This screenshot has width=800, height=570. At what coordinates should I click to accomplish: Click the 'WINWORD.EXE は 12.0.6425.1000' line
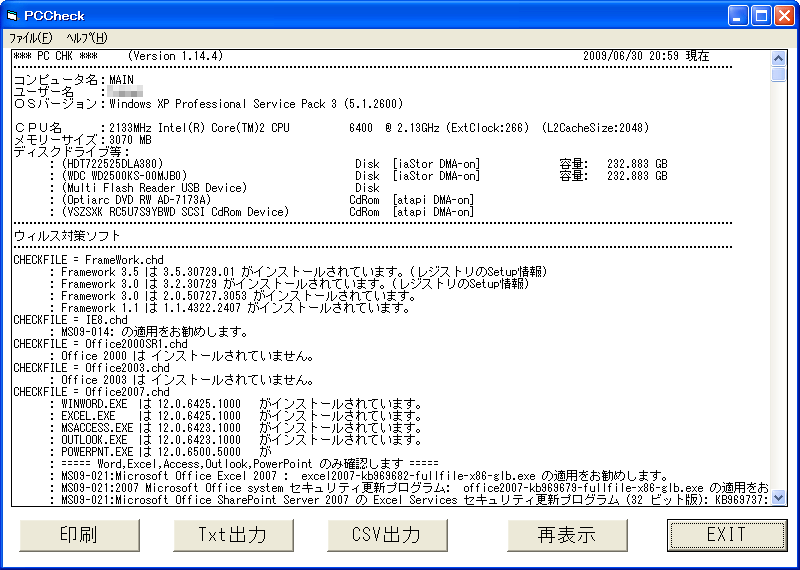click(236, 404)
